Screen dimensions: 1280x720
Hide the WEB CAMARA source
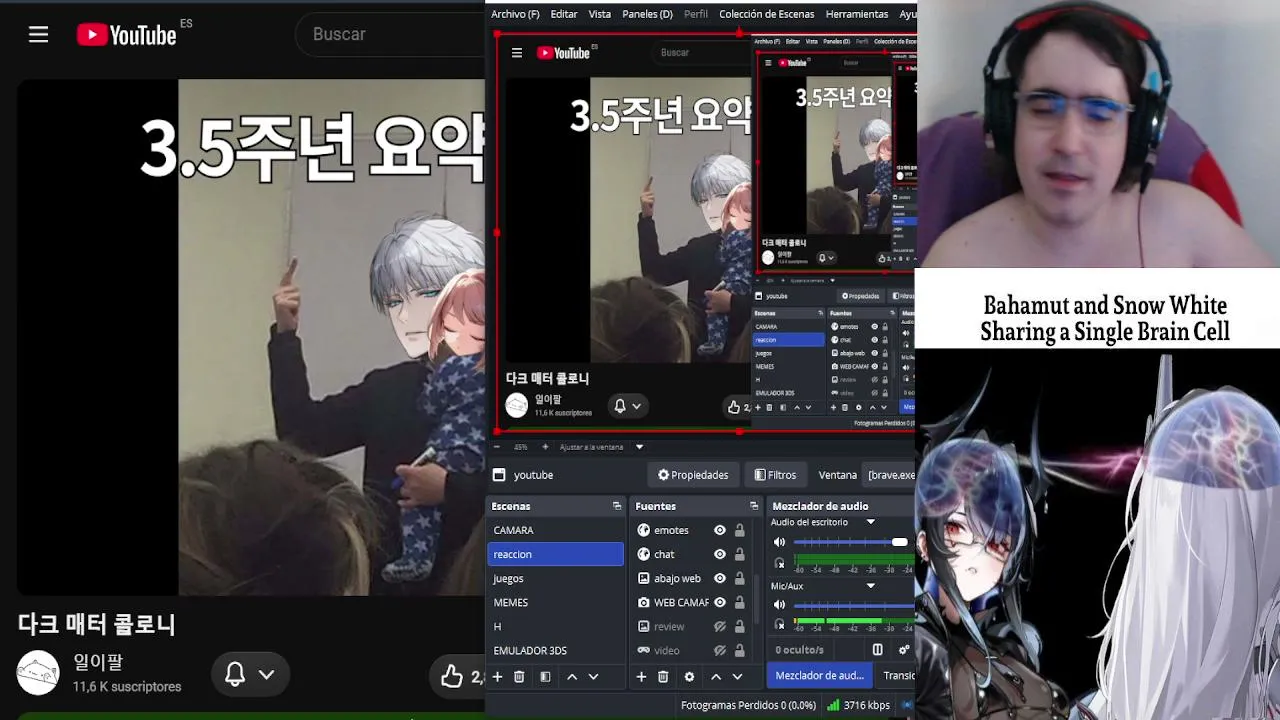point(720,602)
